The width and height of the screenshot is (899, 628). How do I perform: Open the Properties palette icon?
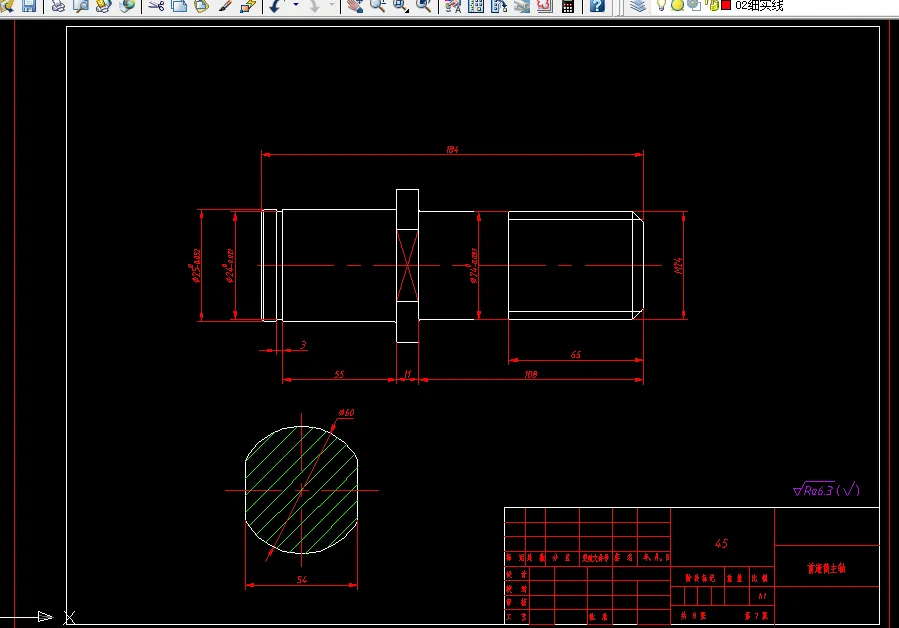tap(453, 6)
